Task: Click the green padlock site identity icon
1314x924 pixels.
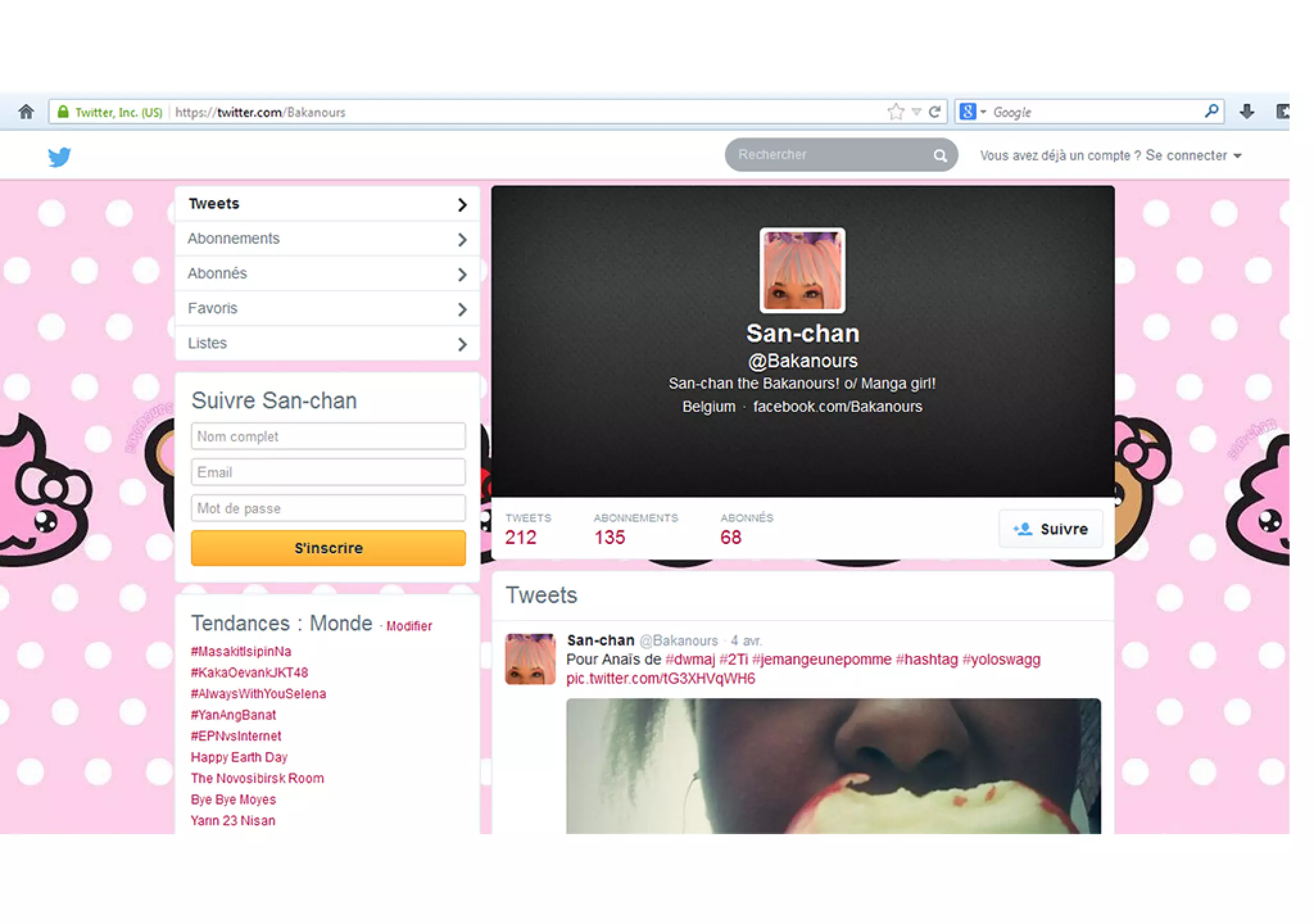Action: (x=63, y=112)
